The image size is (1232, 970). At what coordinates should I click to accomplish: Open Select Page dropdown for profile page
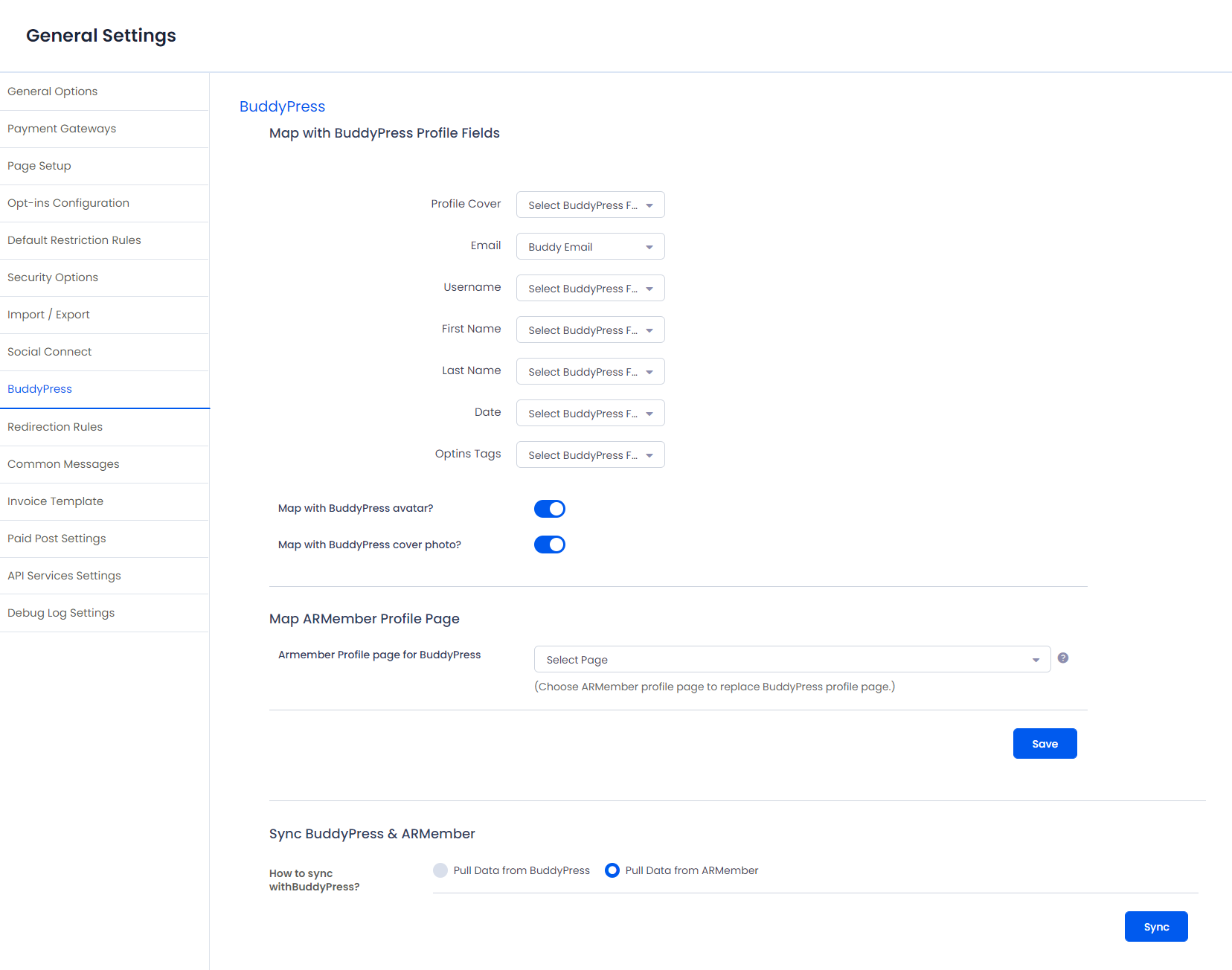[792, 659]
